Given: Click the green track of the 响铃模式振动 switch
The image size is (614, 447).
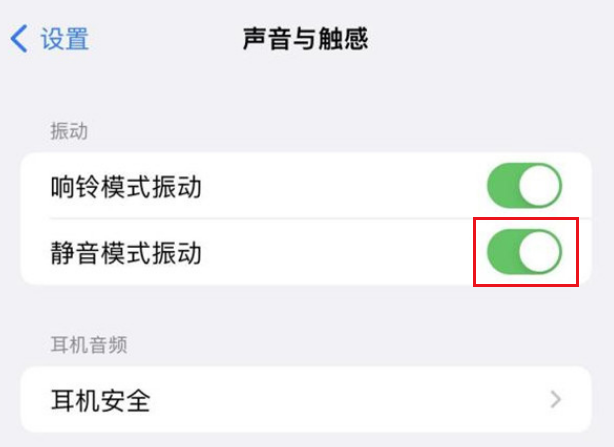Looking at the screenshot, I should pyautogui.click(x=506, y=186).
